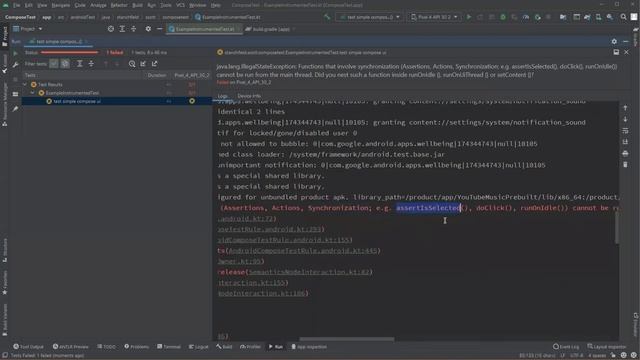The width and height of the screenshot is (640, 360).
Task: Click the horizontal scrollbar of log output
Action: pos(347,339)
